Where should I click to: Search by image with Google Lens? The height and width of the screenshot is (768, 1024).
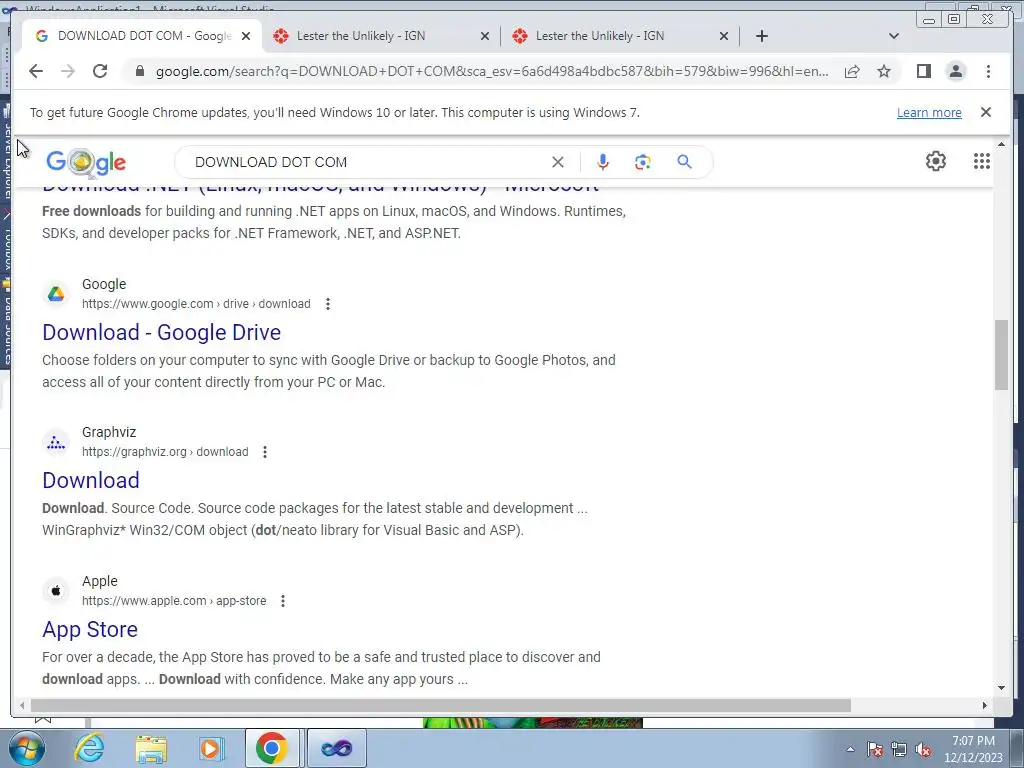point(643,162)
